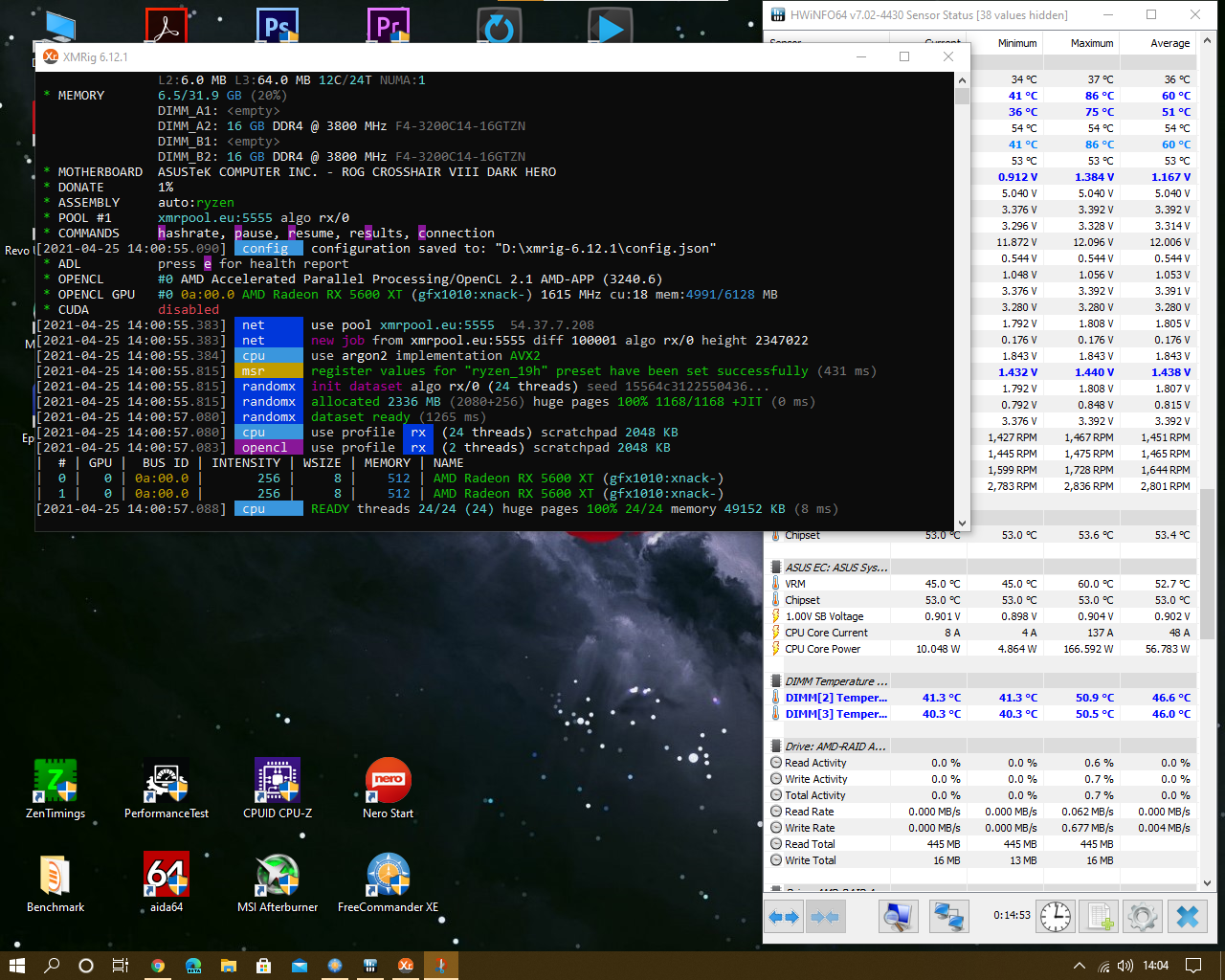The width and height of the screenshot is (1225, 980).
Task: Launch FreeCommander XE desktop shortcut
Action: coord(389,882)
